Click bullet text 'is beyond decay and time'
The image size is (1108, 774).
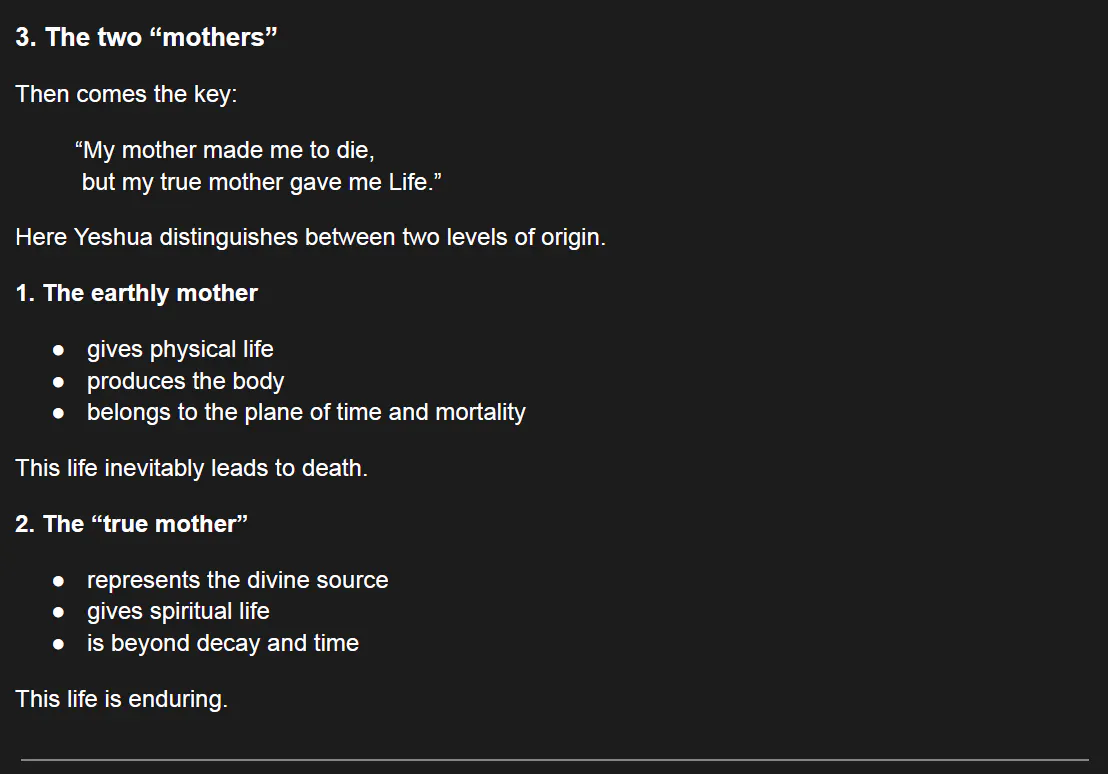pos(223,643)
